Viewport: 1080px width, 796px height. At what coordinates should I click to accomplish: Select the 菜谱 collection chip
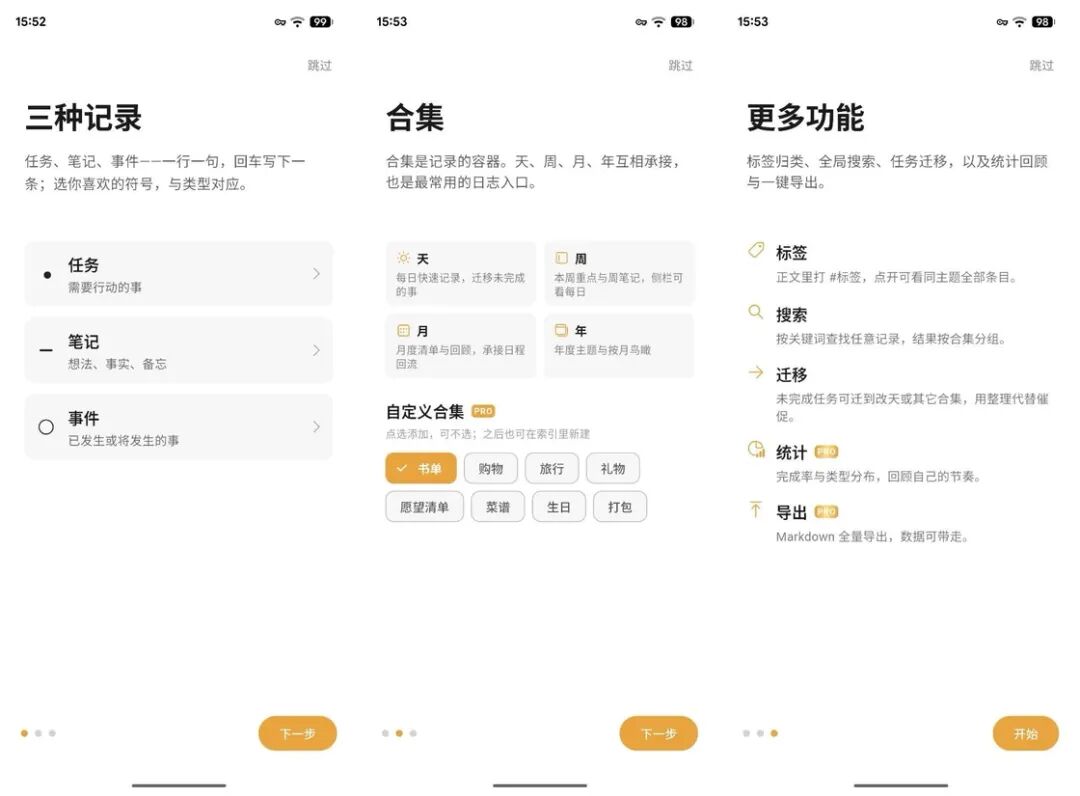pyautogui.click(x=498, y=507)
